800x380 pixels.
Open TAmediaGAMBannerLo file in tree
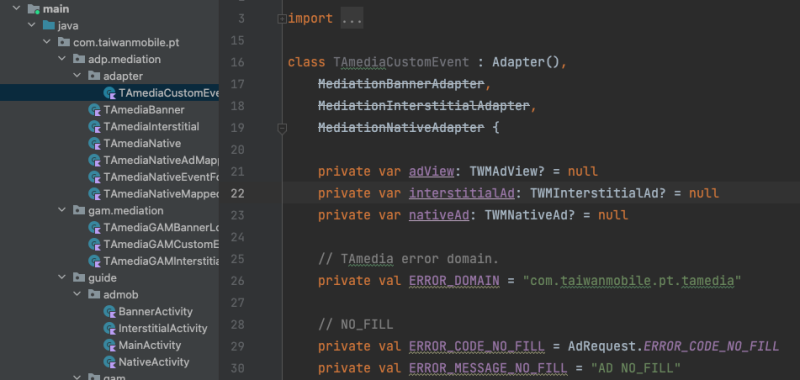point(161,227)
